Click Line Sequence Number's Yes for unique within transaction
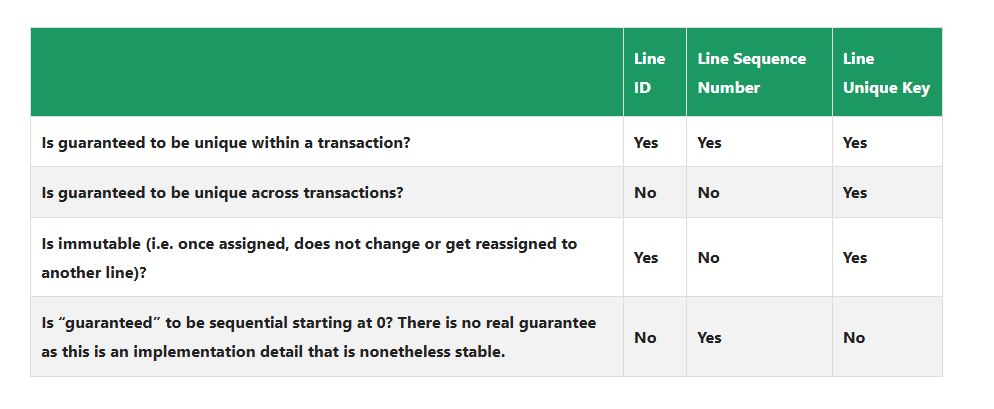This screenshot has height=409, width=994. pyautogui.click(x=709, y=142)
